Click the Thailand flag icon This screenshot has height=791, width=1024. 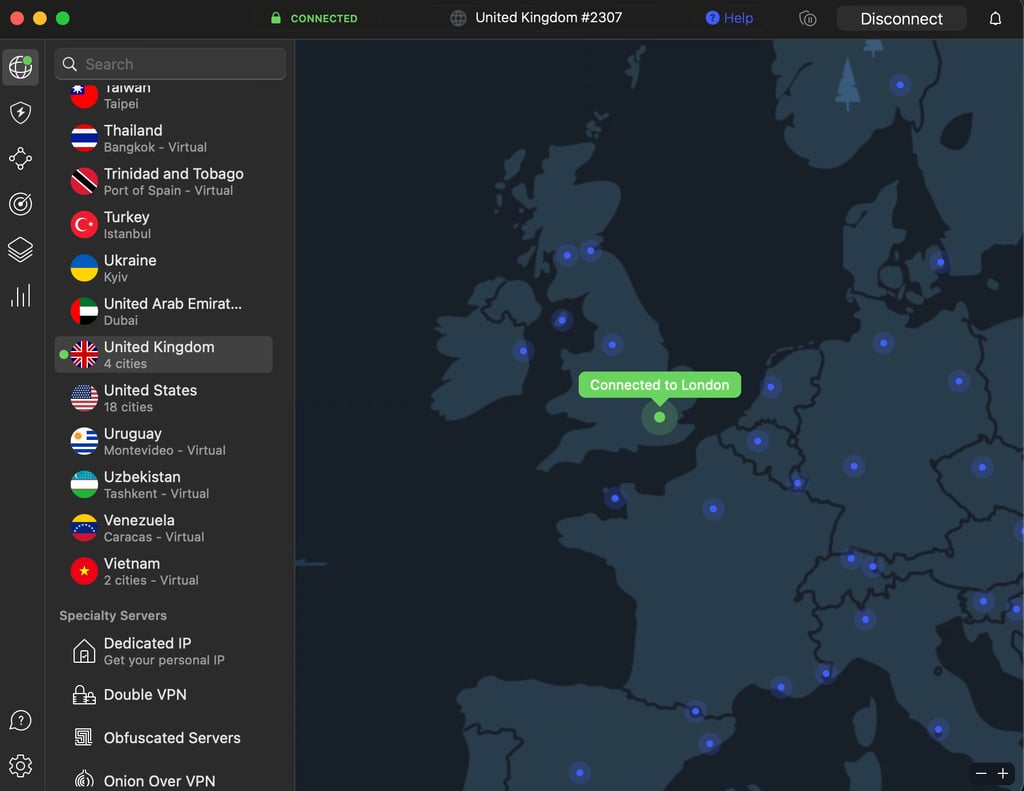[84, 138]
